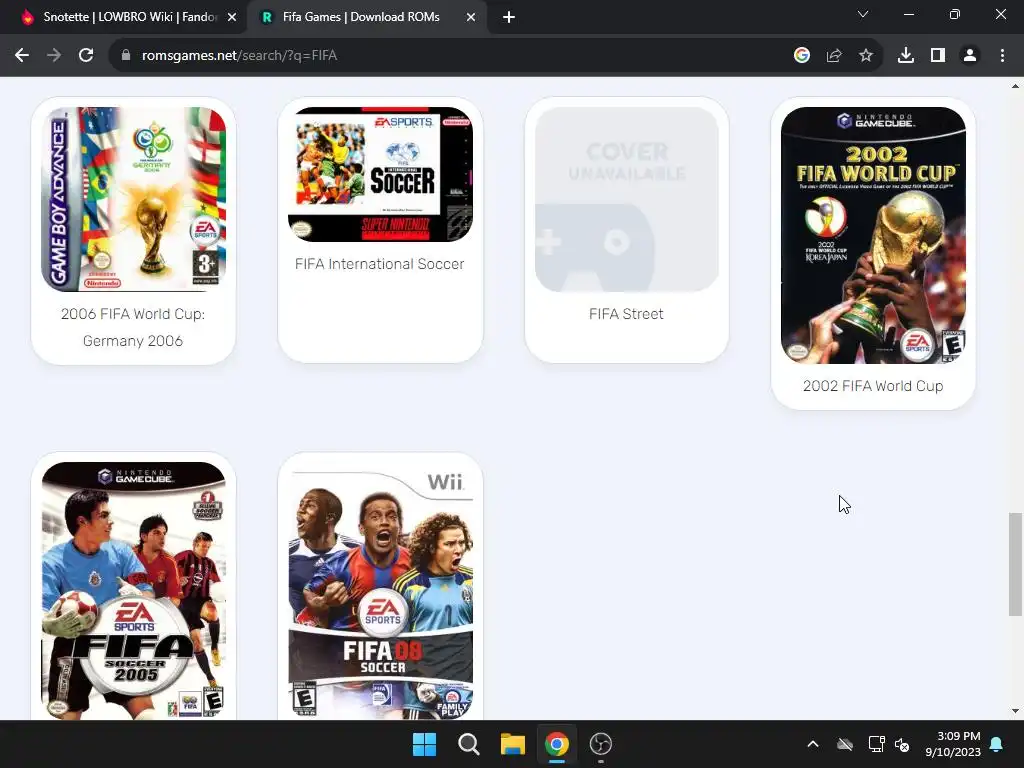Screen dimensions: 1024x768
Task: Toggle the browser side panel
Action: coord(938,56)
